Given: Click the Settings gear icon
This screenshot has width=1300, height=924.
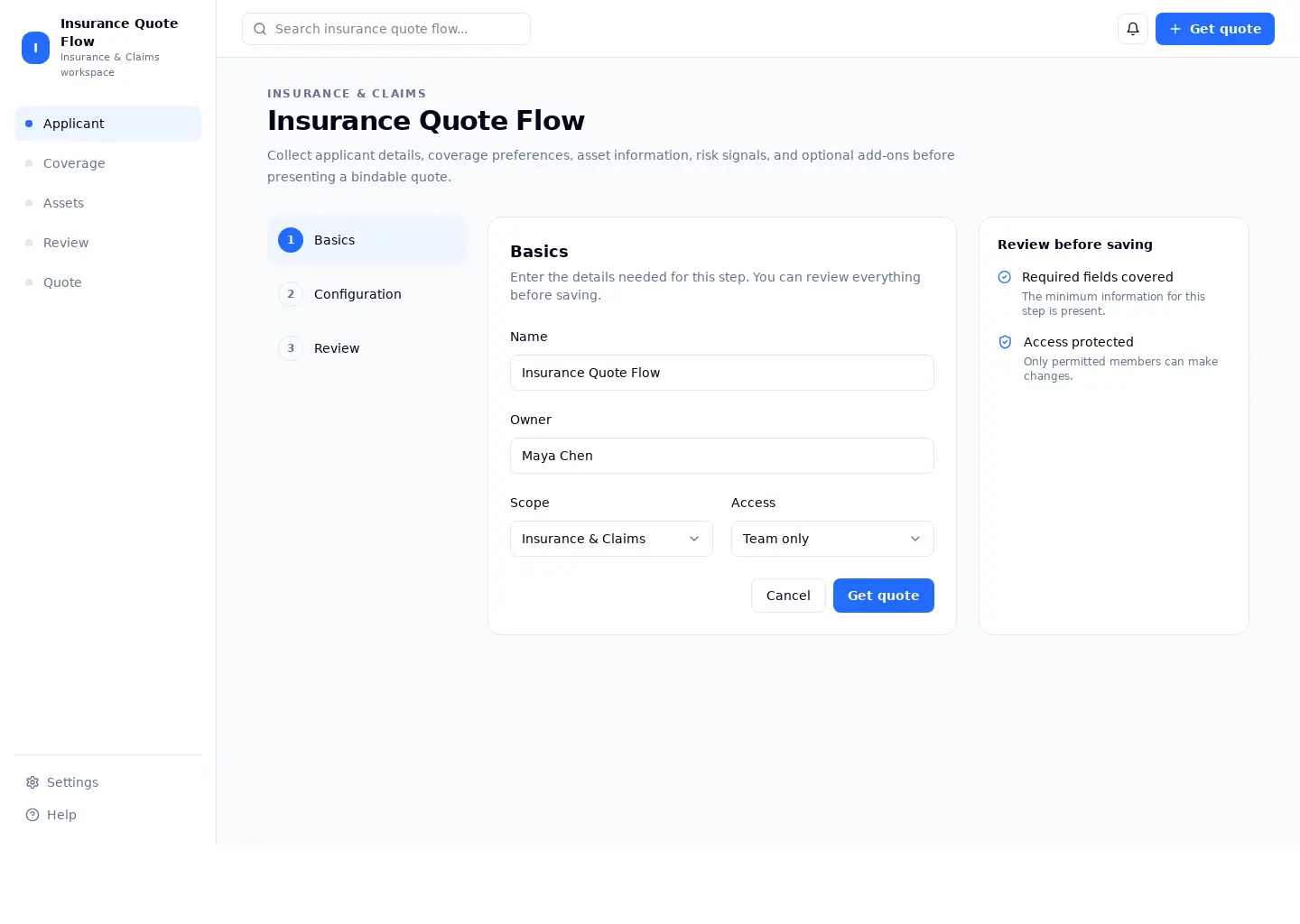Looking at the screenshot, I should (32, 782).
